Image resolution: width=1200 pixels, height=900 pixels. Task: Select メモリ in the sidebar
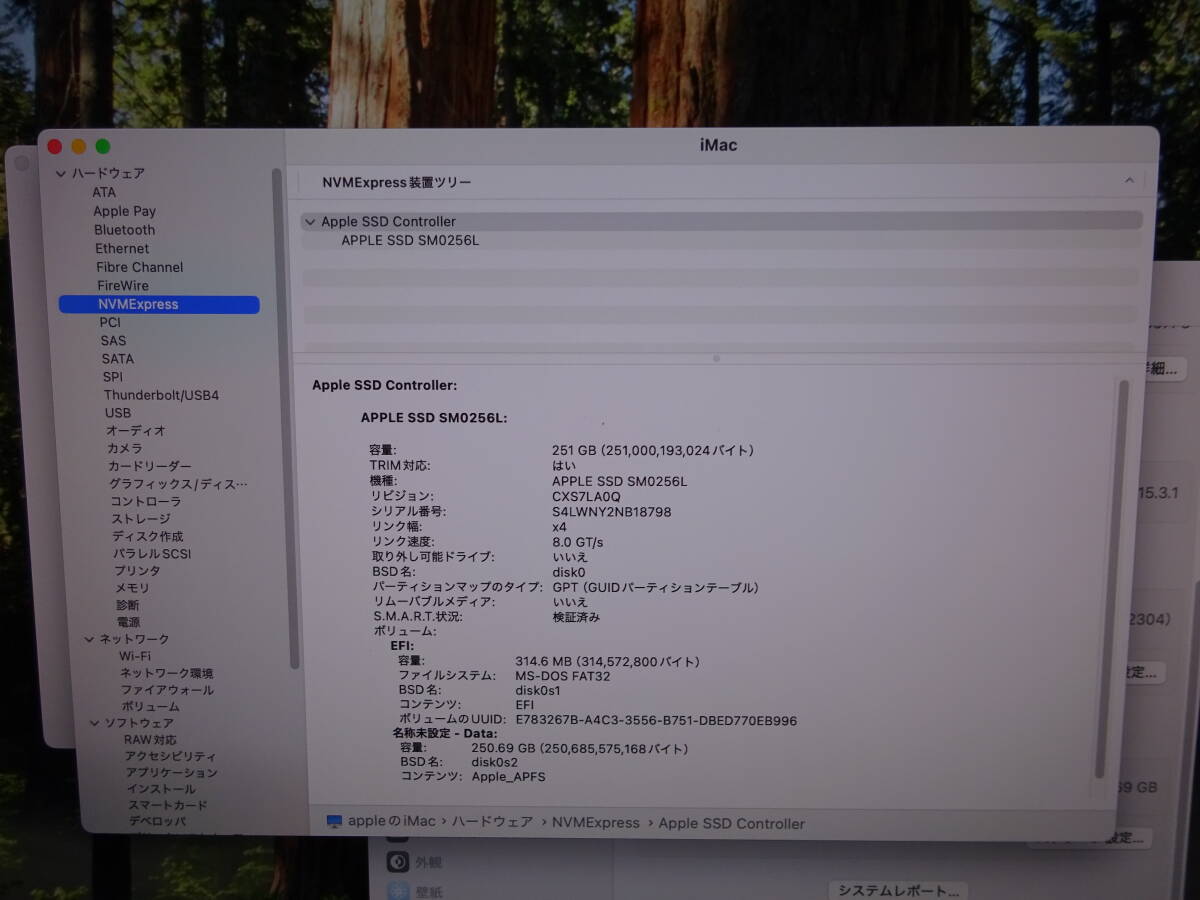132,588
